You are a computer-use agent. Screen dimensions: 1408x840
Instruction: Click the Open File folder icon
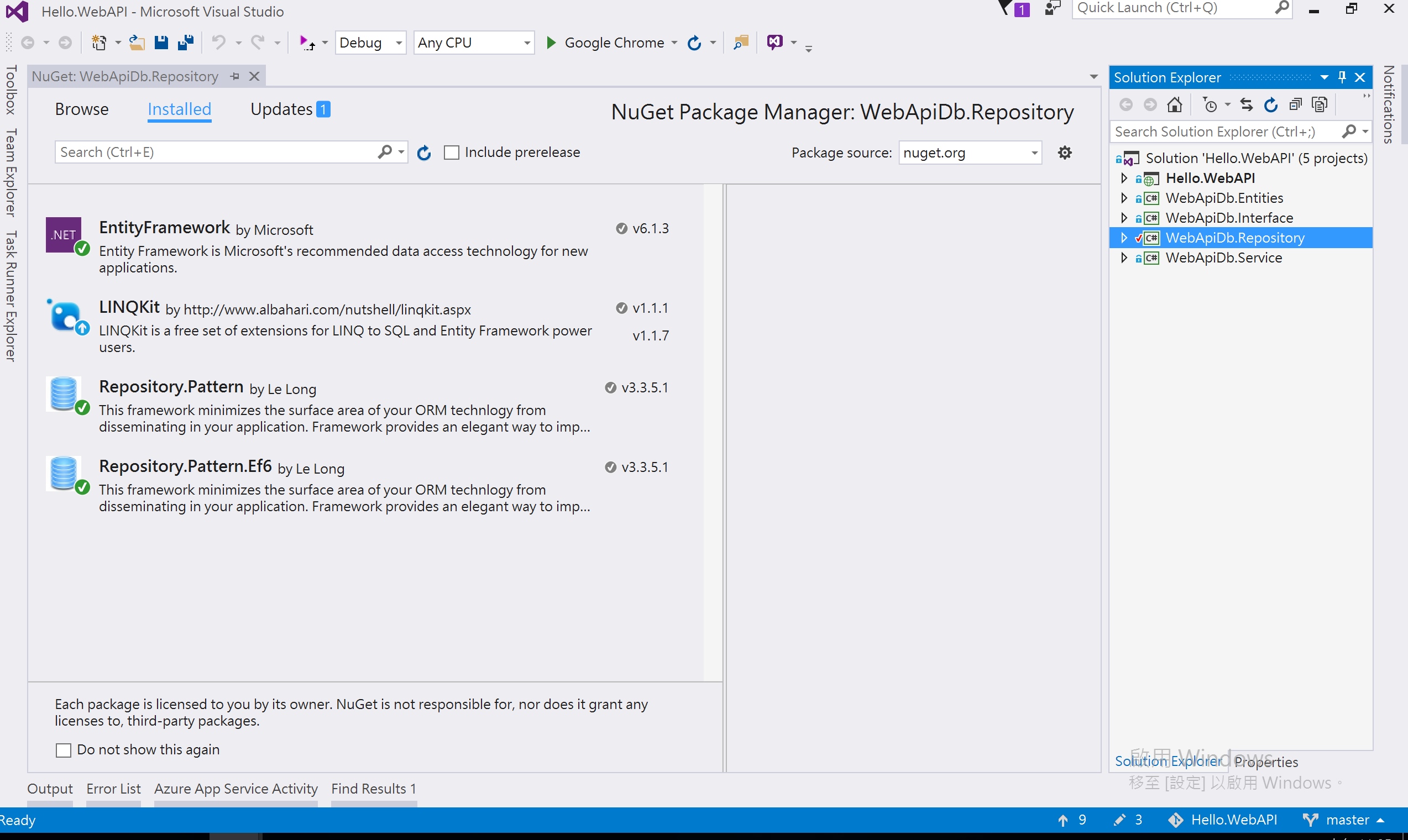click(x=137, y=43)
